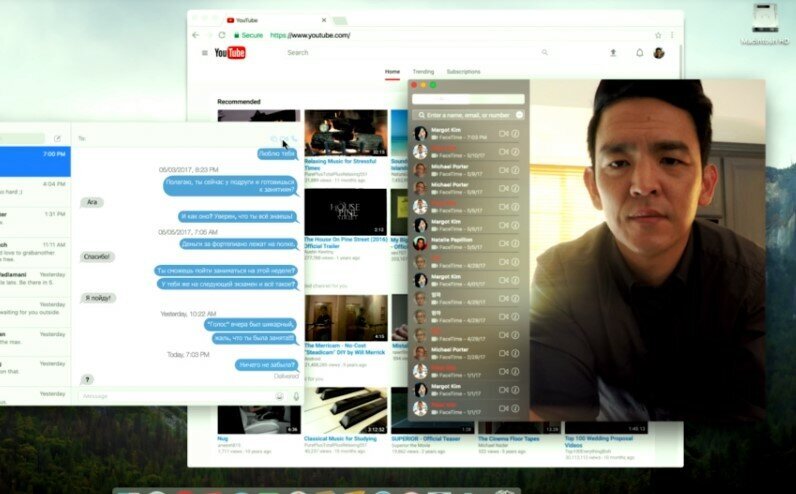The image size is (796, 494).
Task: Open YouTube notifications bell
Action: tap(640, 53)
